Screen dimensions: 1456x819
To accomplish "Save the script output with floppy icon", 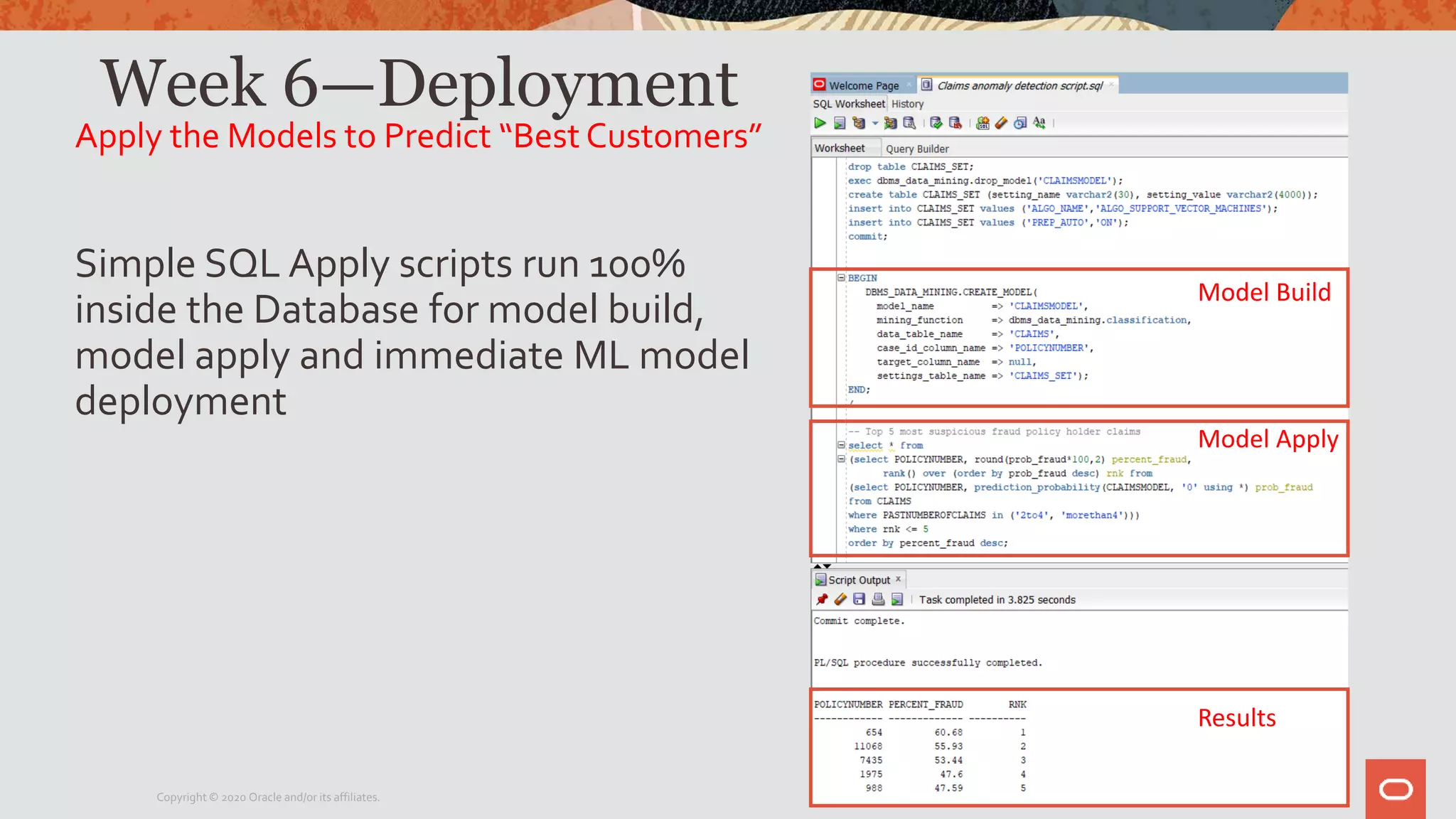I will click(859, 599).
